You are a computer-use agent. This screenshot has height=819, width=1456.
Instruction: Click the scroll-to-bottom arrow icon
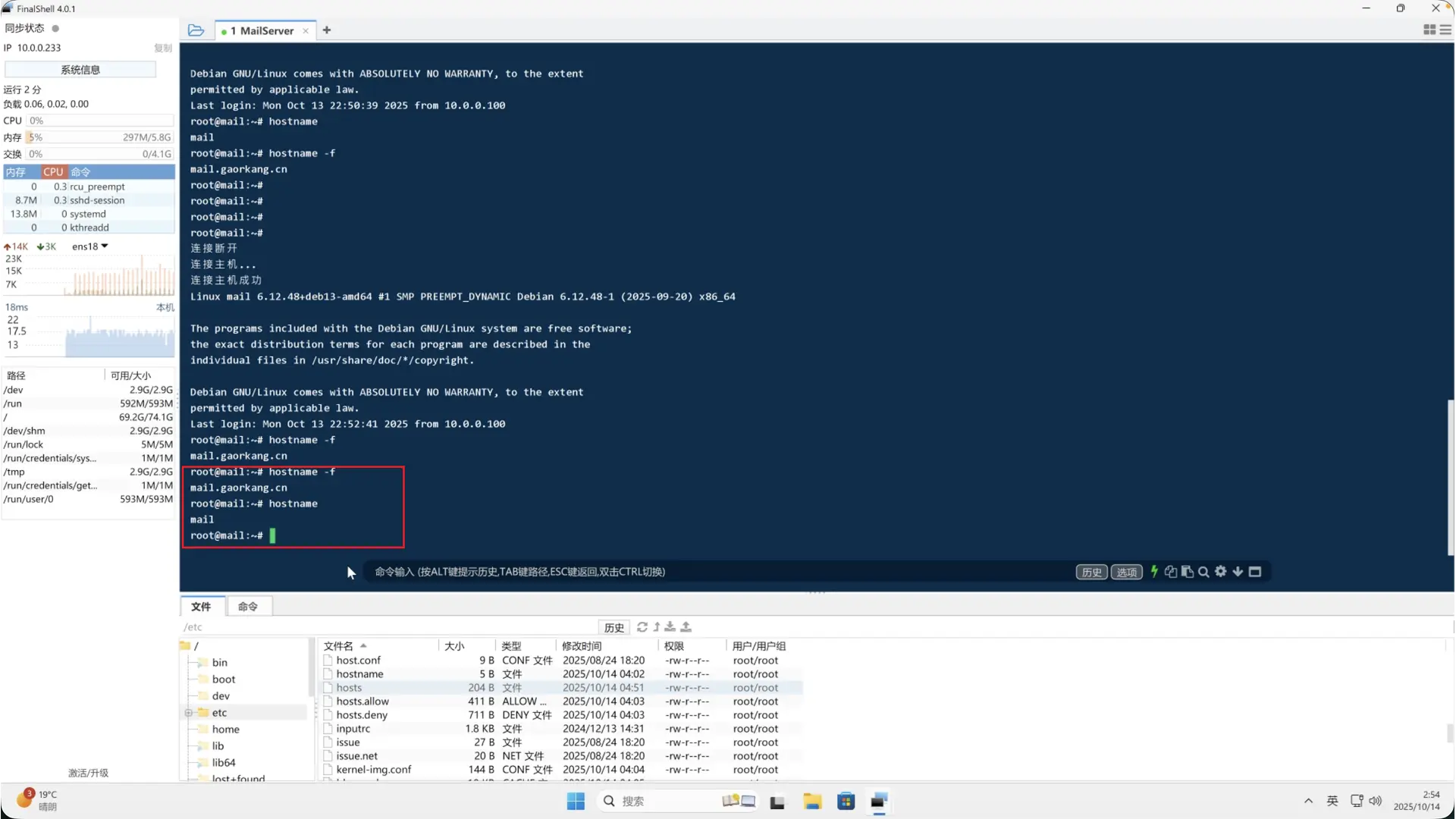pyautogui.click(x=1238, y=572)
